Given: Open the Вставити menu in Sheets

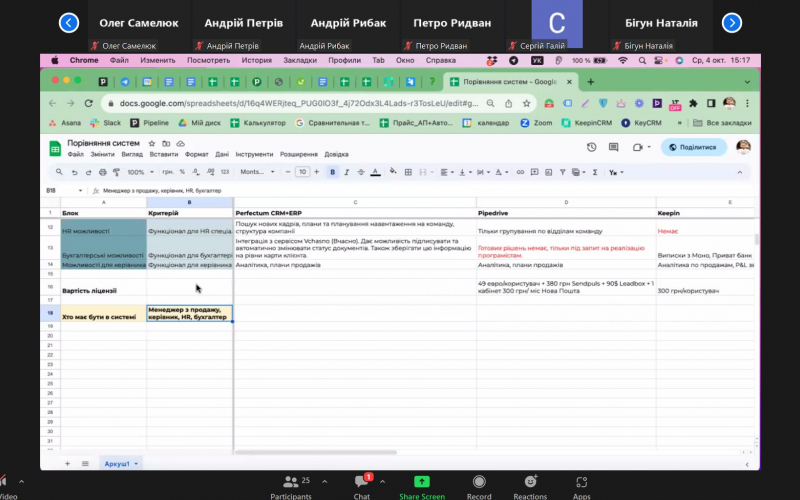Looking at the screenshot, I should [x=164, y=154].
